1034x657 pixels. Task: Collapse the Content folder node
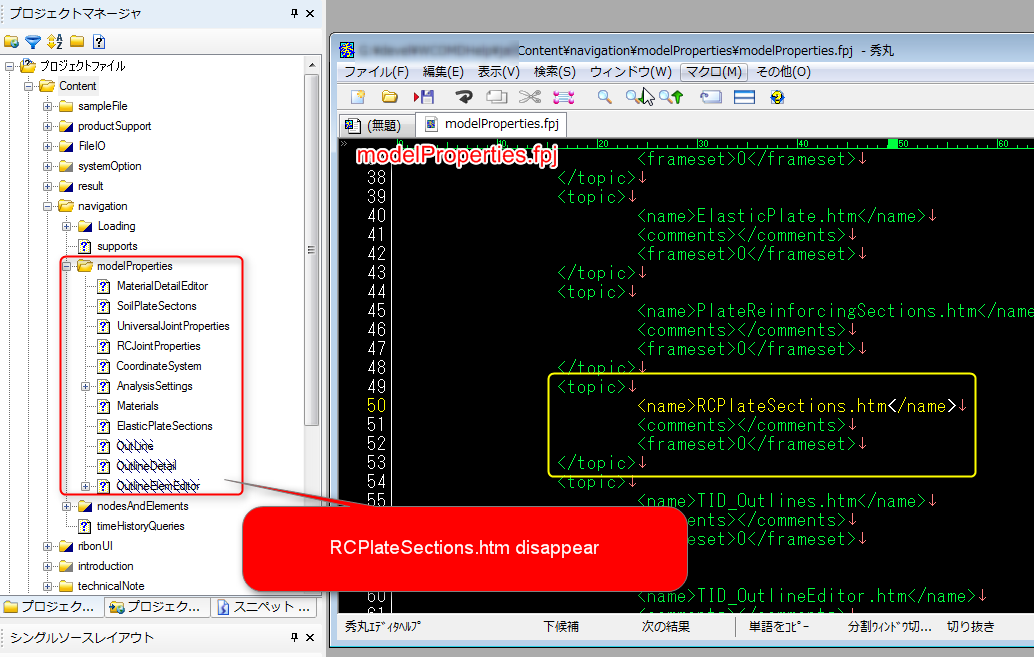[28, 86]
